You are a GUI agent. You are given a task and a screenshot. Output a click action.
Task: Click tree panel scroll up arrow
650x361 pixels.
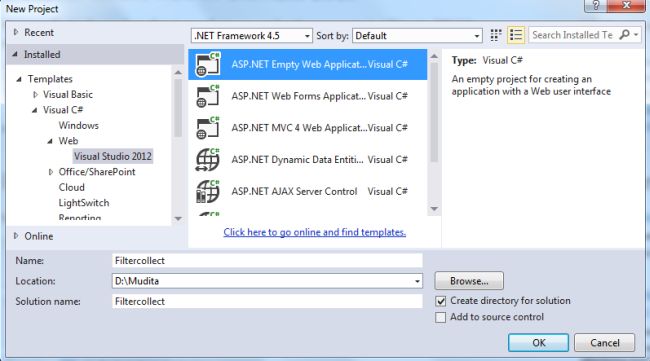(178, 73)
